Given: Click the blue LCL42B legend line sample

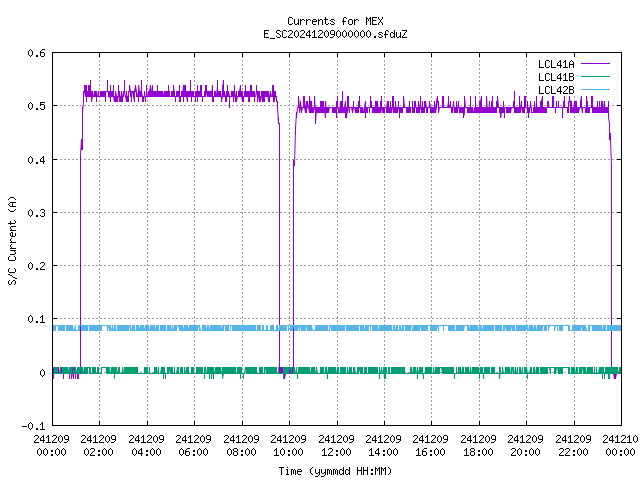Looking at the screenshot, I should coord(595,89).
